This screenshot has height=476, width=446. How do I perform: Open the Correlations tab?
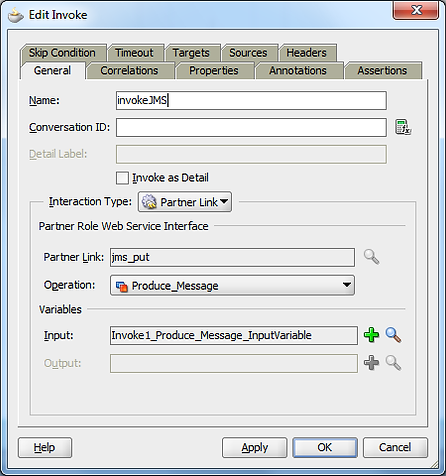129,71
